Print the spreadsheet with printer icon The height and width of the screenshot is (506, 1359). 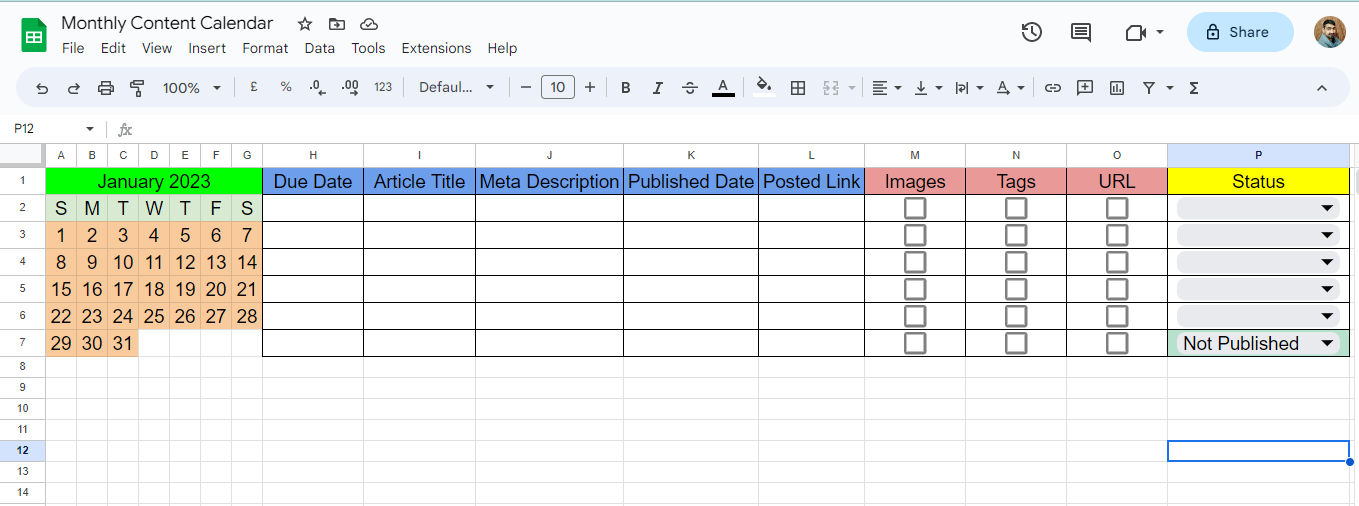[106, 88]
